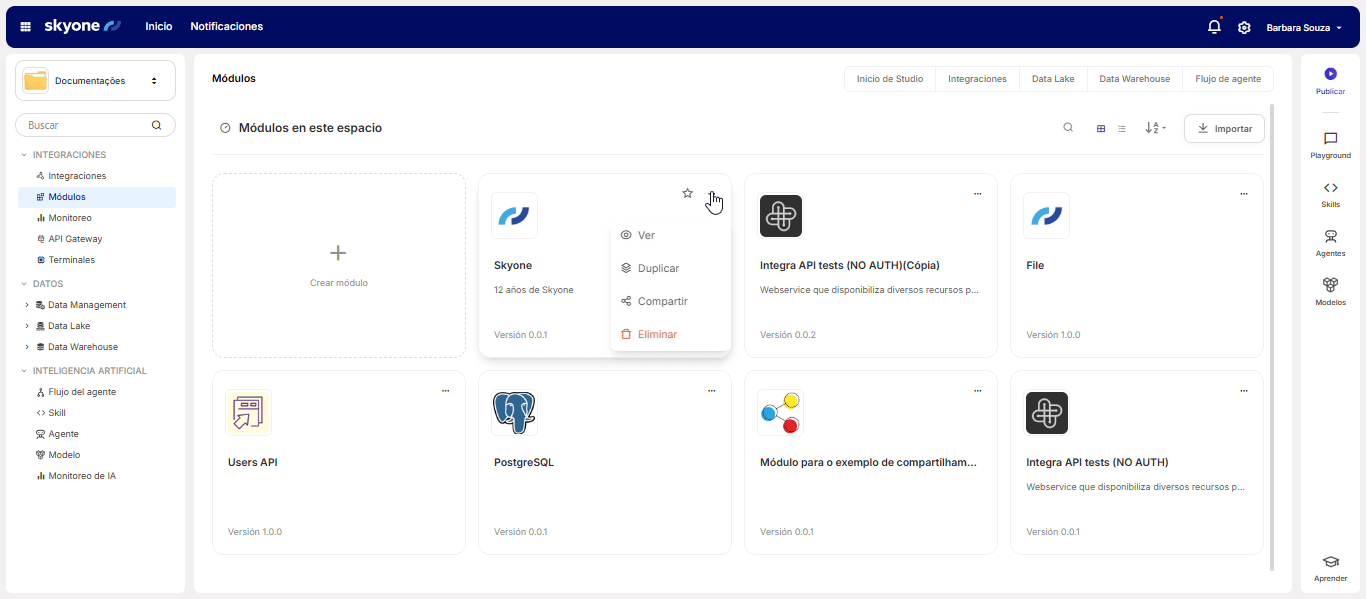Choose Eliminar in the context menu
The image size is (1366, 599).
tap(657, 334)
